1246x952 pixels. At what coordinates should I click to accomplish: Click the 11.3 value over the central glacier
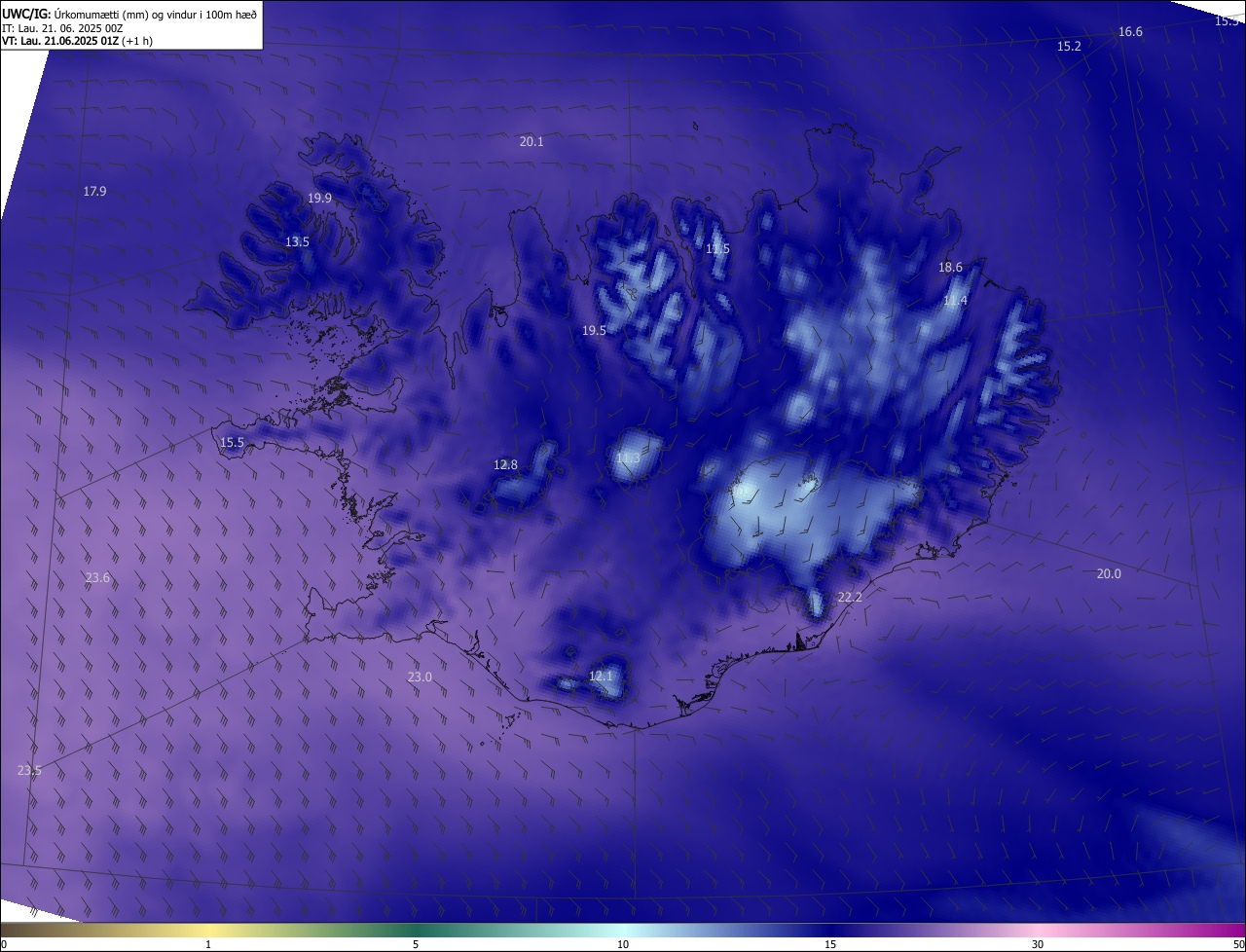pos(628,458)
